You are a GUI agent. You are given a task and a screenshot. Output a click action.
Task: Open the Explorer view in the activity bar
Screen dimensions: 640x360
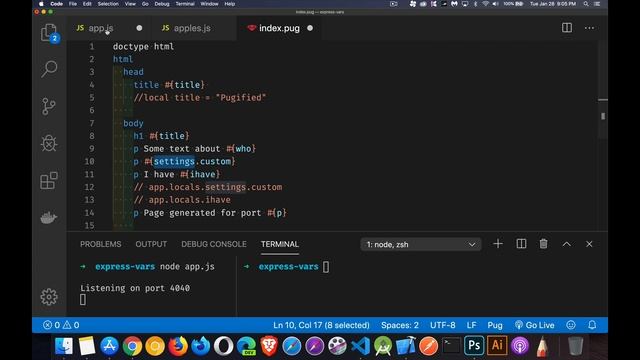tap(49, 32)
